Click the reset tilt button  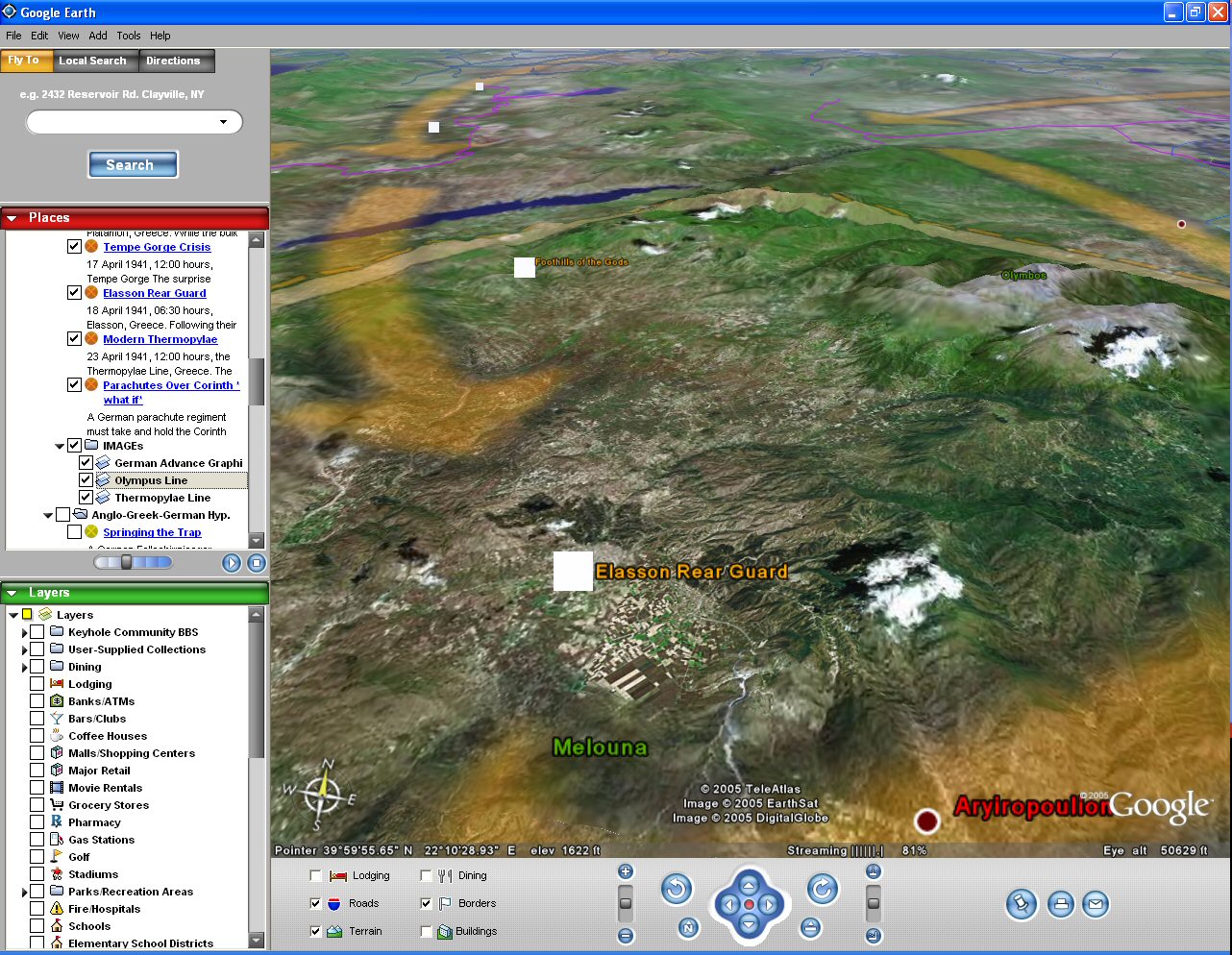point(810,927)
